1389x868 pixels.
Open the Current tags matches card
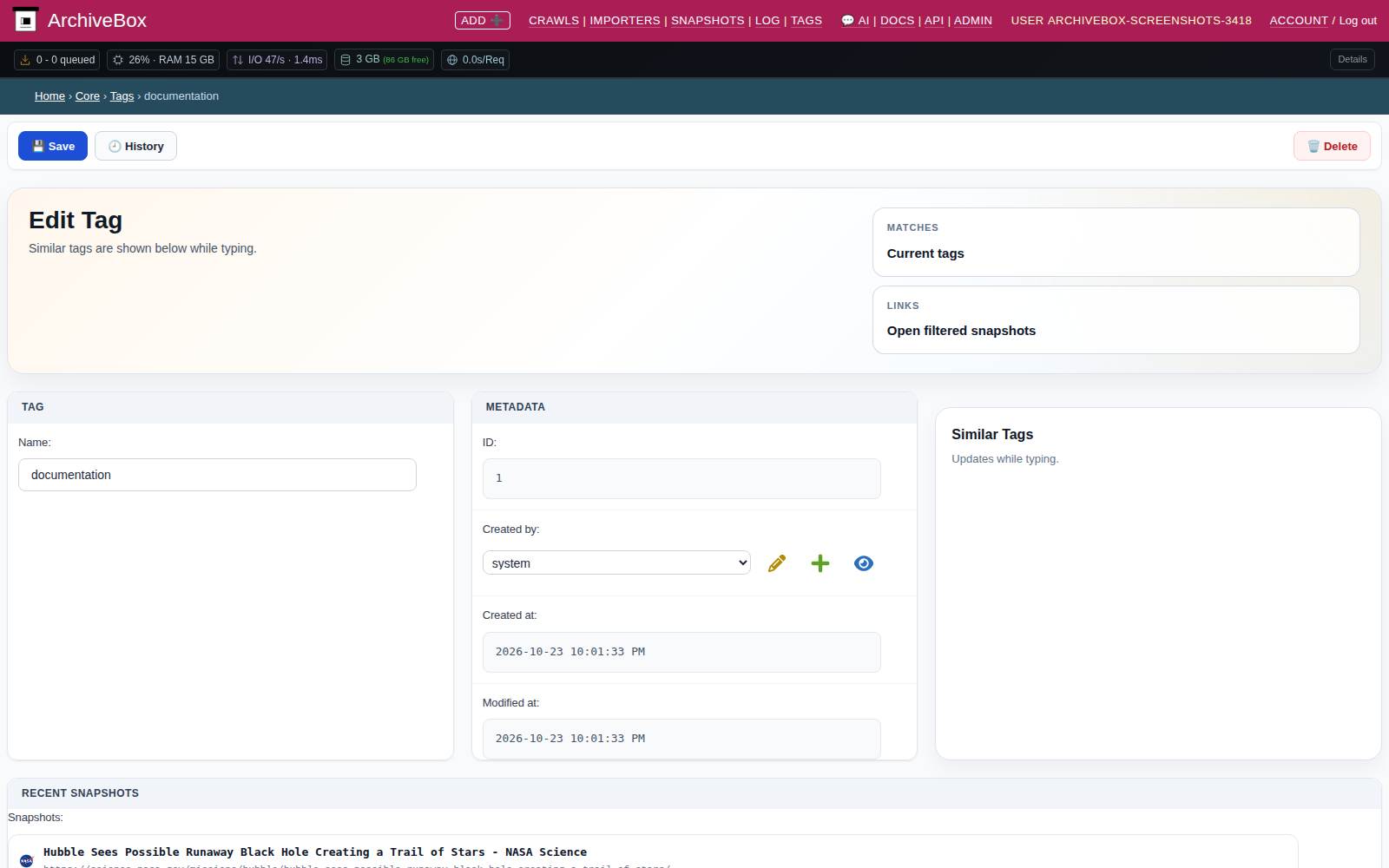point(1116,242)
